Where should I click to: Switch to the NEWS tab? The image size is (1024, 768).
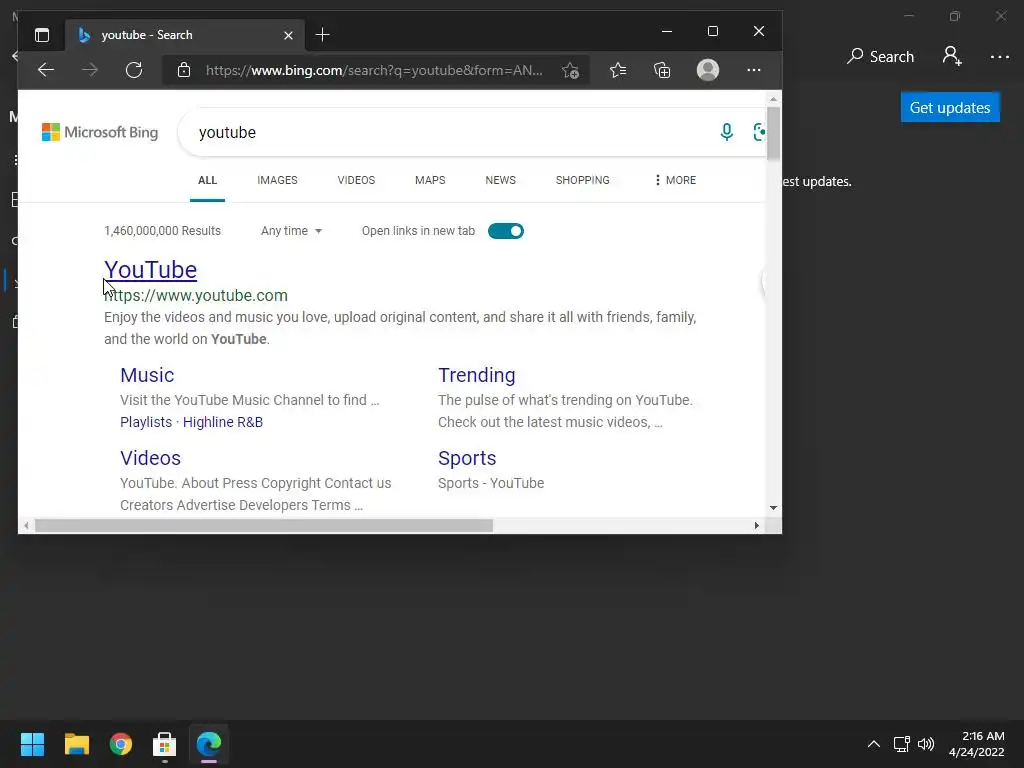[x=500, y=180]
